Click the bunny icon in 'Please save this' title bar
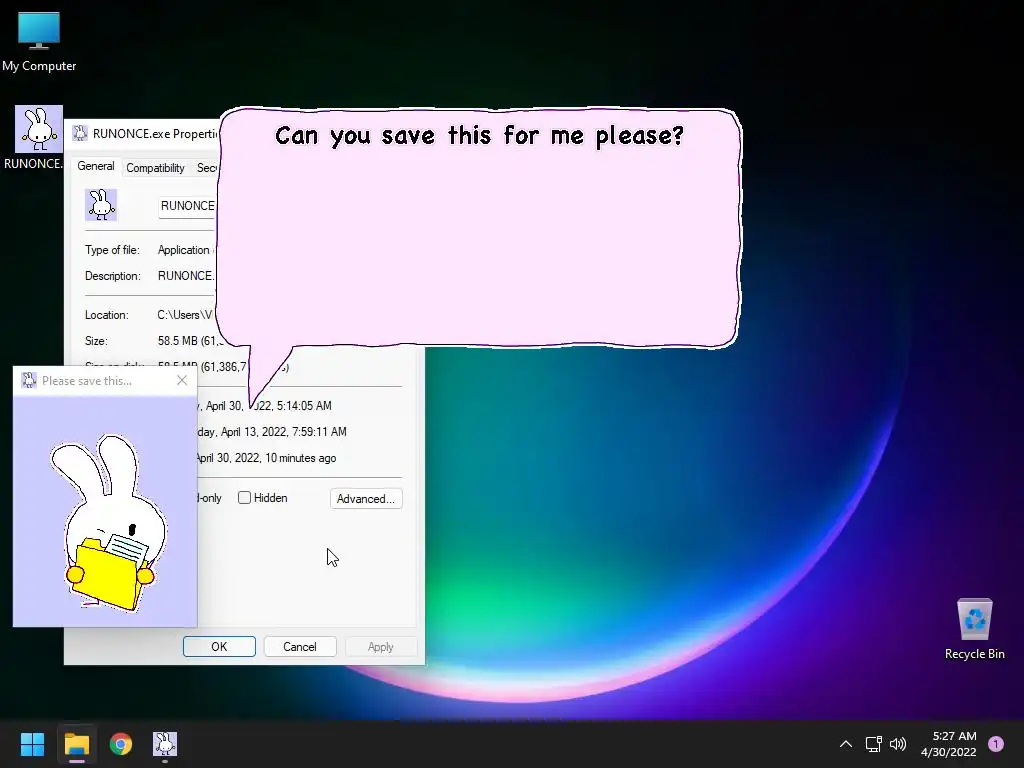The height and width of the screenshot is (768, 1024). click(29, 380)
